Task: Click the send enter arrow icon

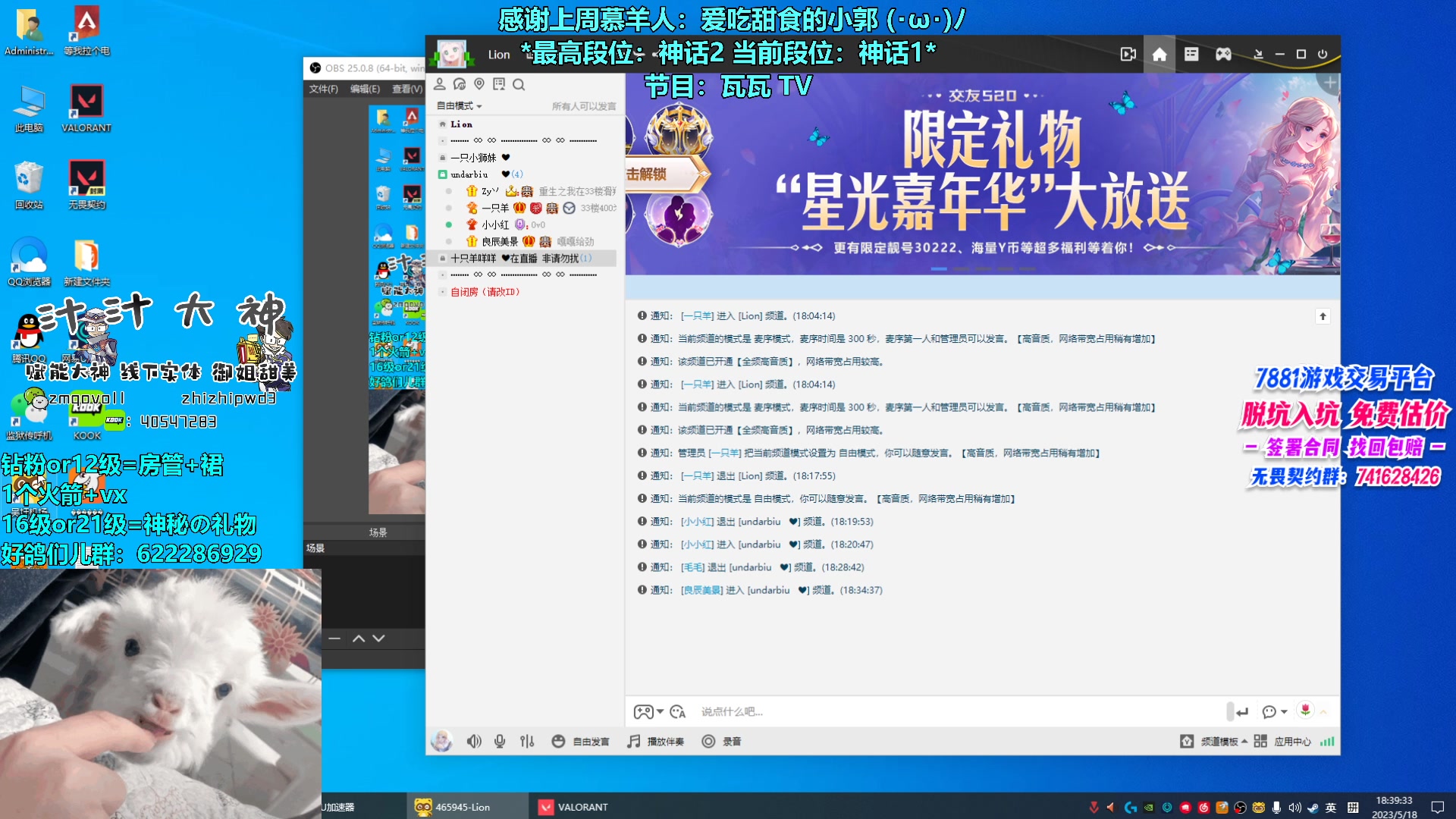Action: point(1241,712)
